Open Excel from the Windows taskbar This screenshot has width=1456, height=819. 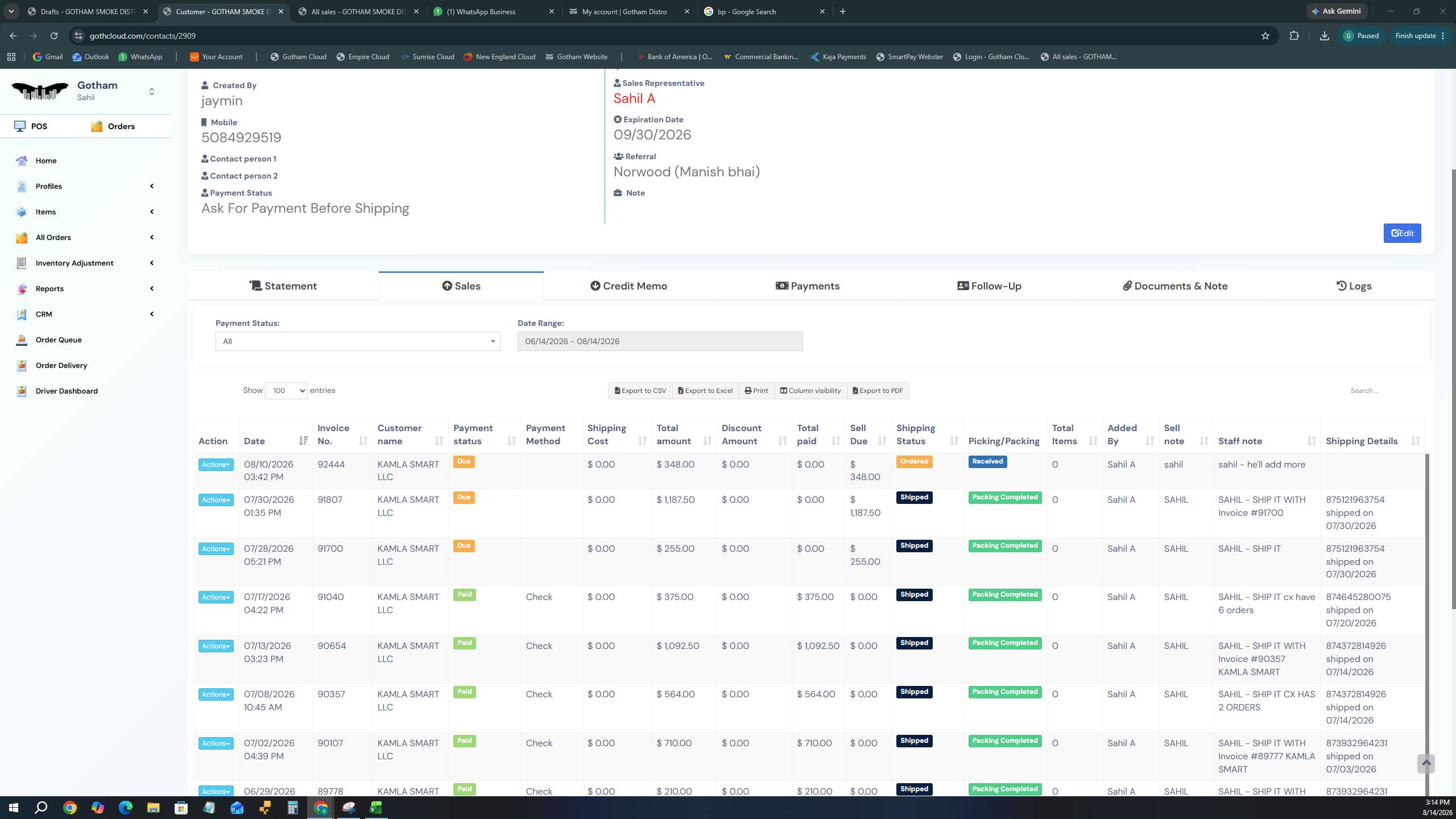376,808
